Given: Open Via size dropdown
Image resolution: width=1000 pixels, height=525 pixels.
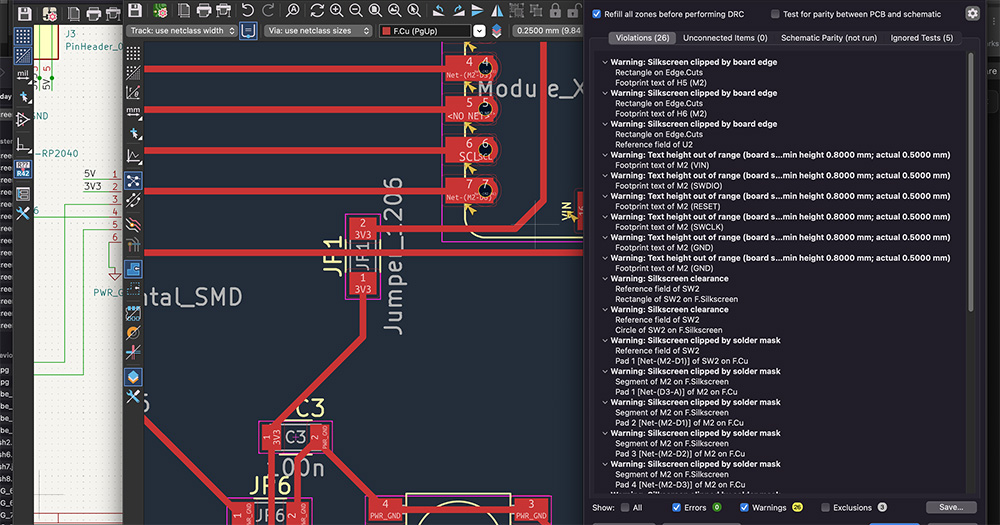Looking at the screenshot, I should point(318,31).
